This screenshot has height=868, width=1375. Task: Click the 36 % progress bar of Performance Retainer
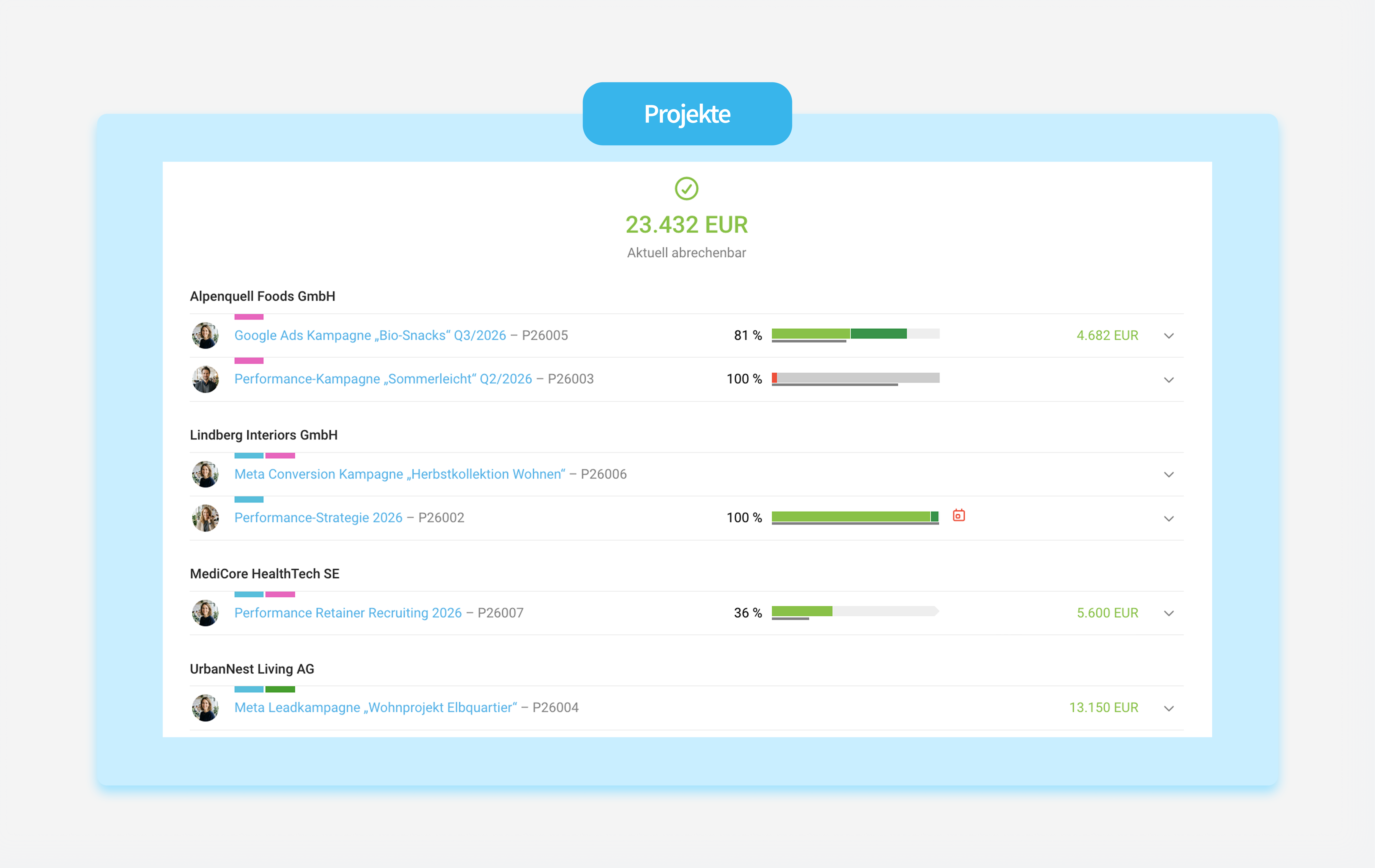point(855,612)
